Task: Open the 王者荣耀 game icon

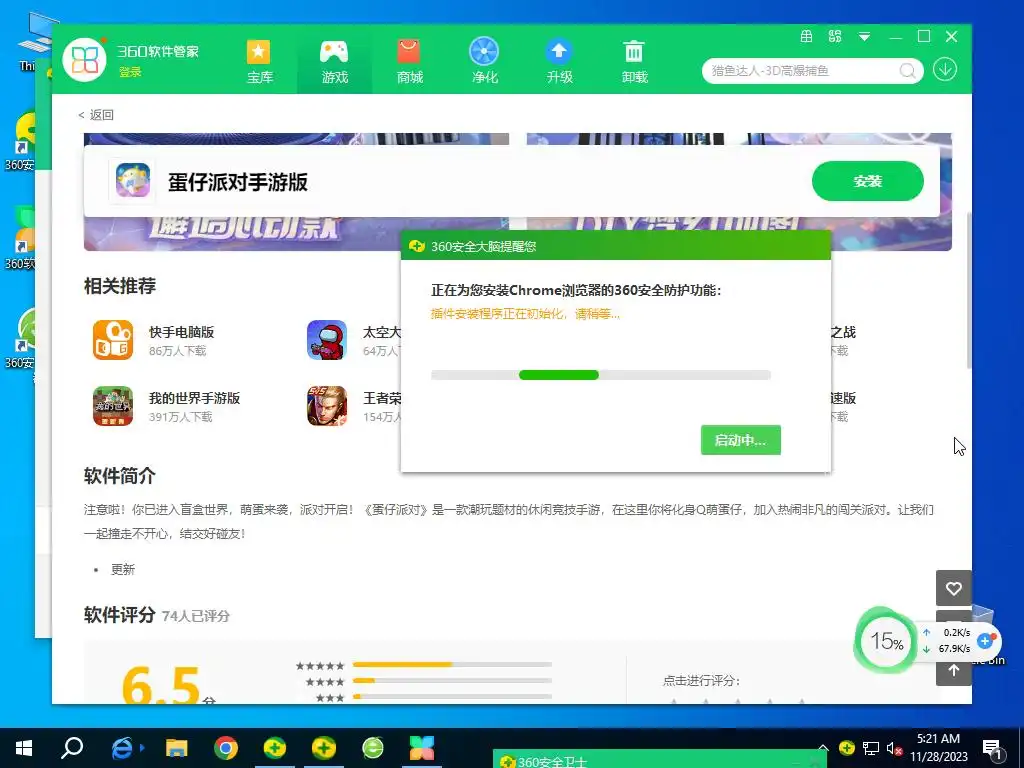Action: pos(327,406)
